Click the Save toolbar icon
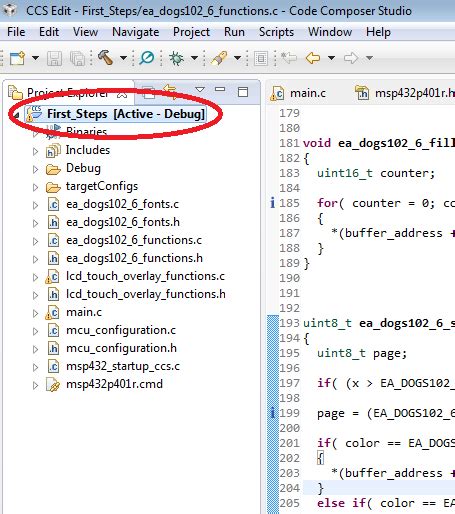This screenshot has width=455, height=514. 54,58
